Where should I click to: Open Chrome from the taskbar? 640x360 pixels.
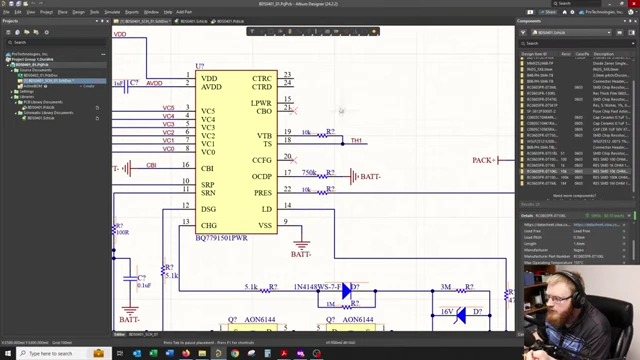(235, 353)
